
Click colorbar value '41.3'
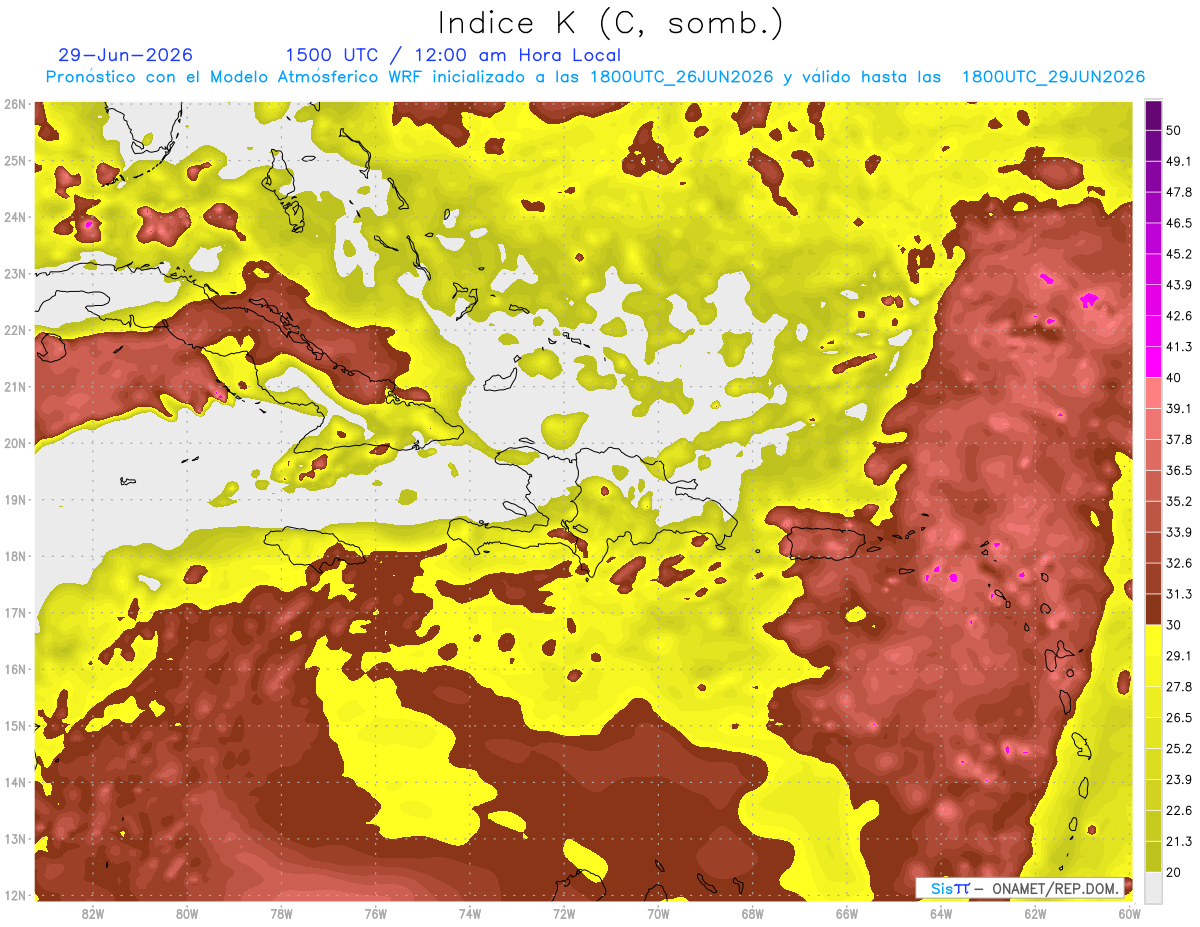(x=1178, y=347)
